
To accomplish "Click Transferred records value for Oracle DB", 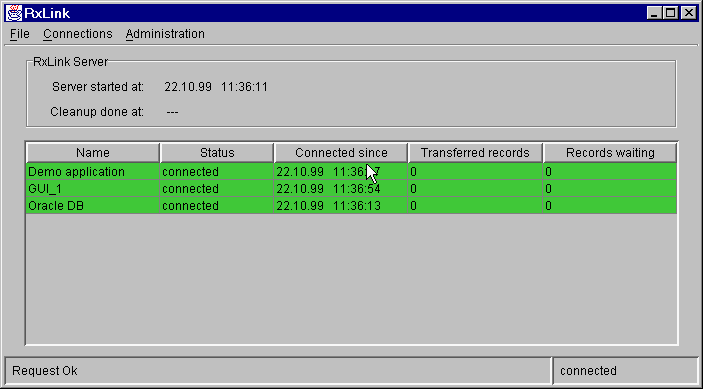I will pyautogui.click(x=475, y=206).
